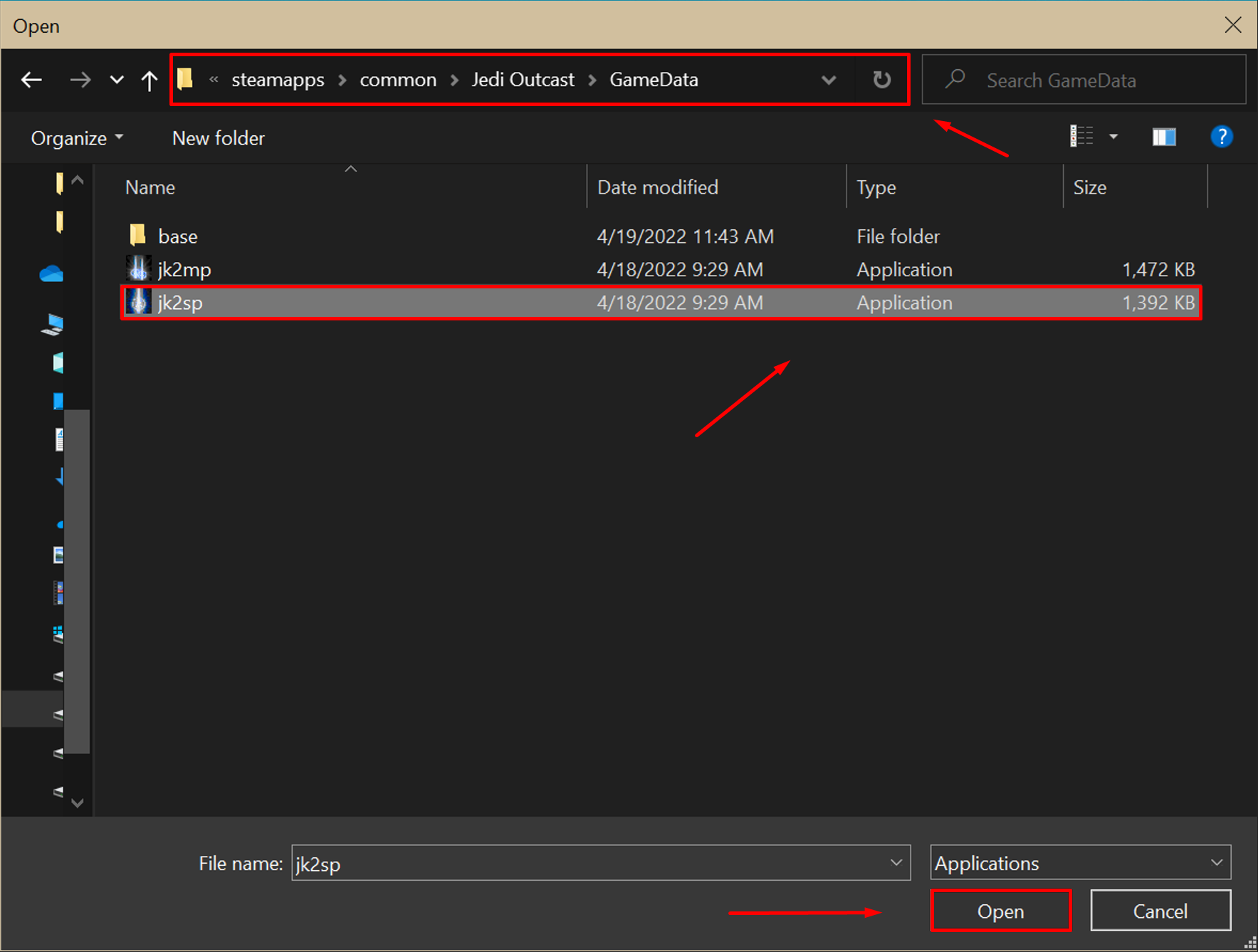The width and height of the screenshot is (1258, 952).
Task: Expand the hidden breadcrumb path chevron
Action: (214, 80)
